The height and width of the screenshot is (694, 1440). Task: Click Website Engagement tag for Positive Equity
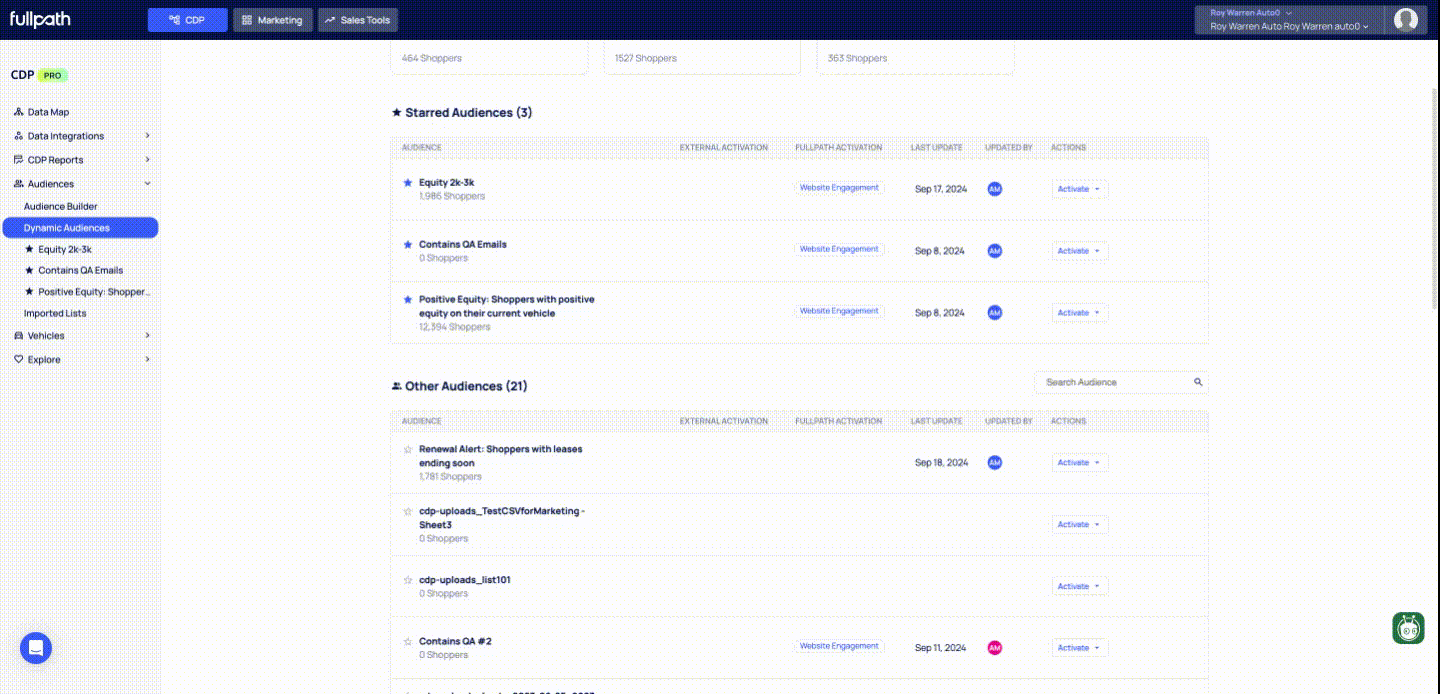tap(839, 311)
